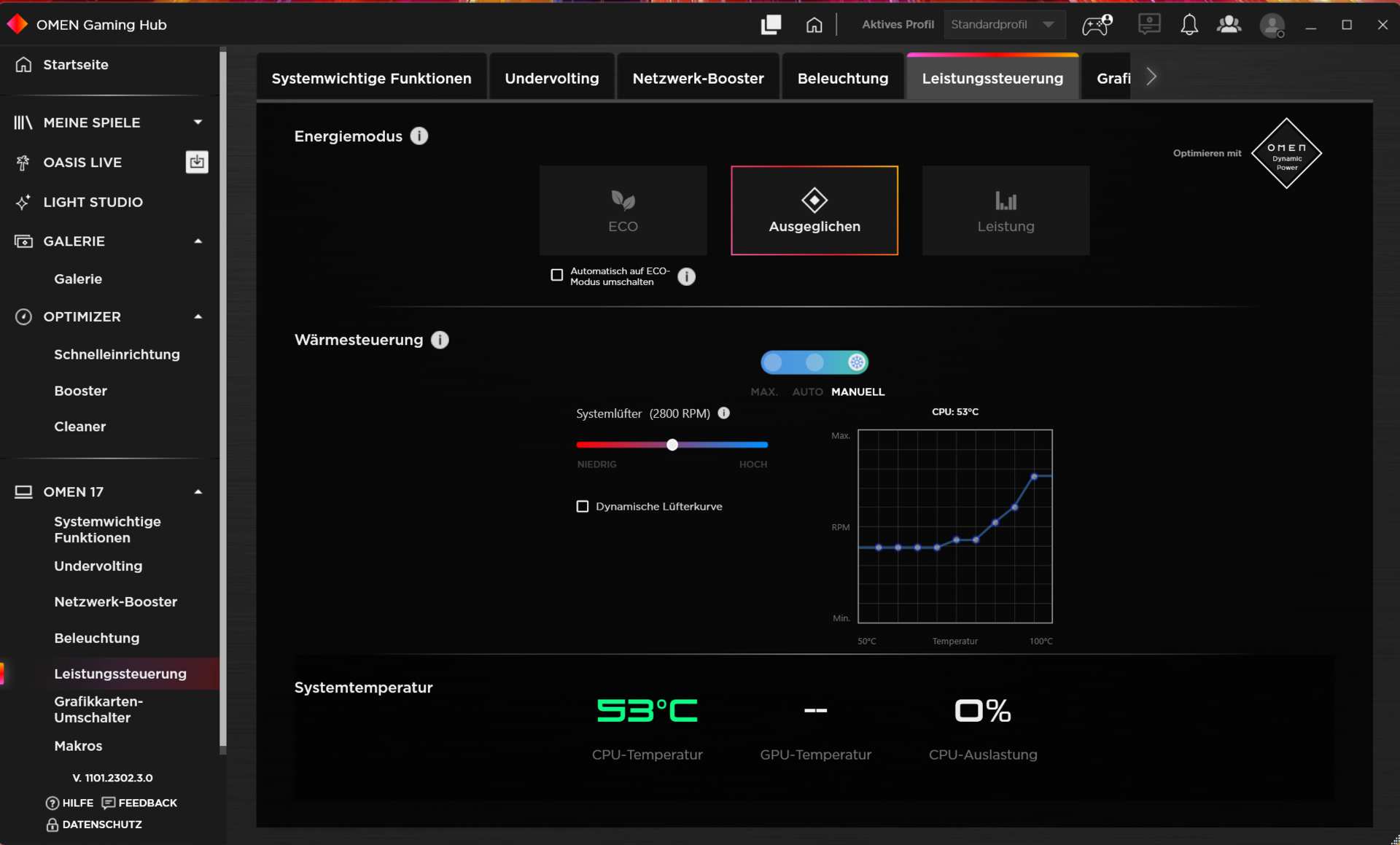Expand the MEINE SPIELE section

coord(198,122)
